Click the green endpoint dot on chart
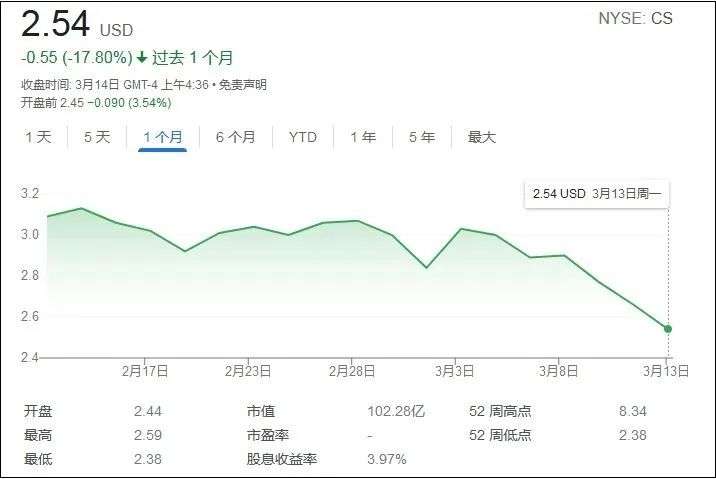 tap(668, 328)
